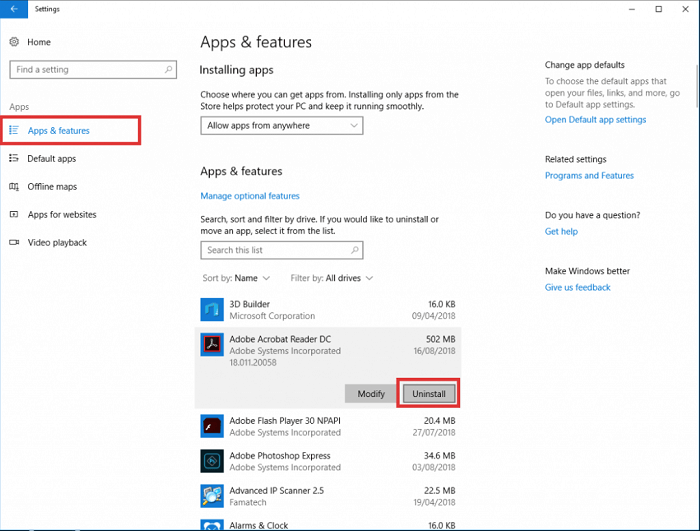Viewport: 700px width, 531px height.
Task: Select the 3D Builder app name
Action: point(250,304)
